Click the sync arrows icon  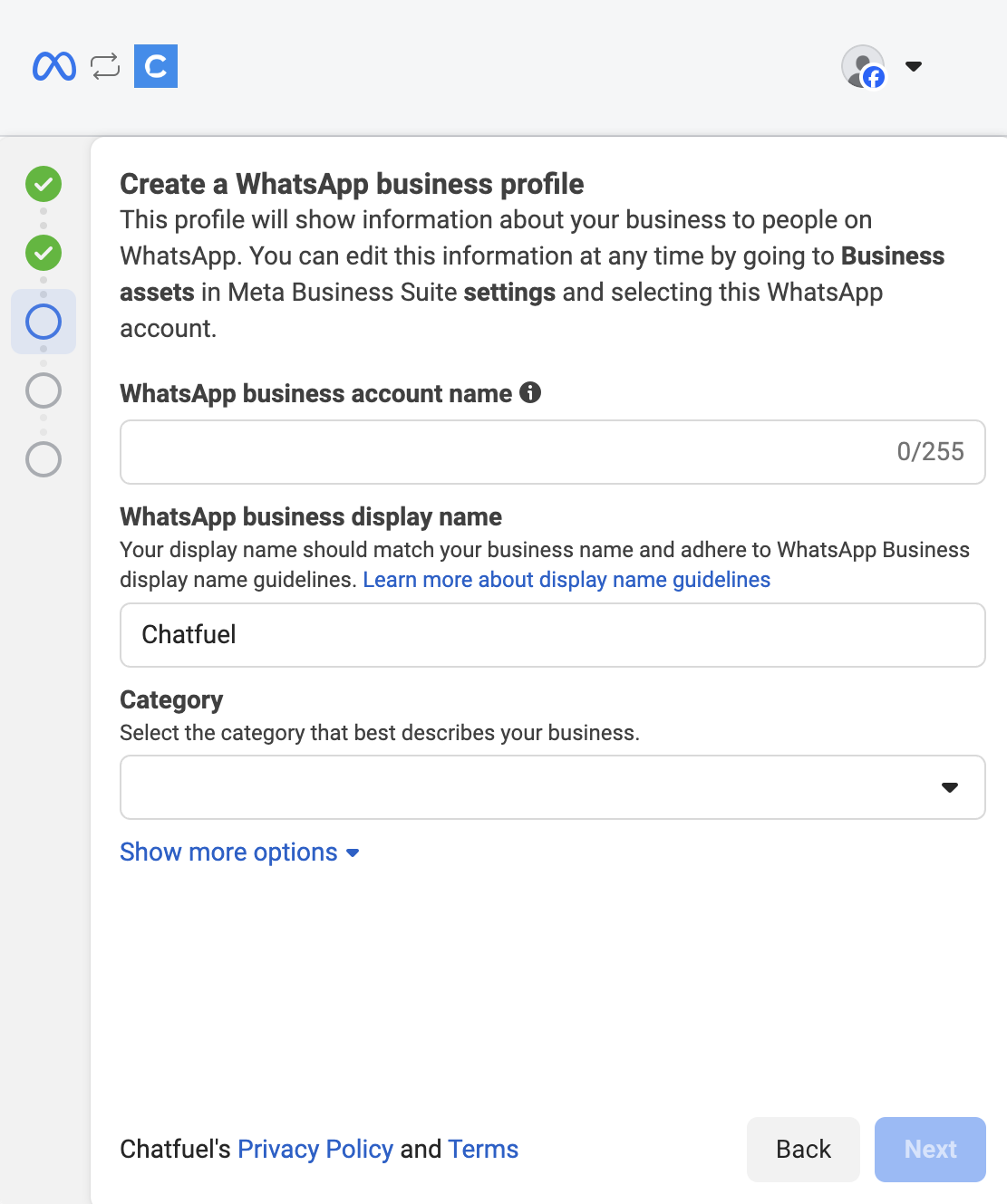click(105, 66)
